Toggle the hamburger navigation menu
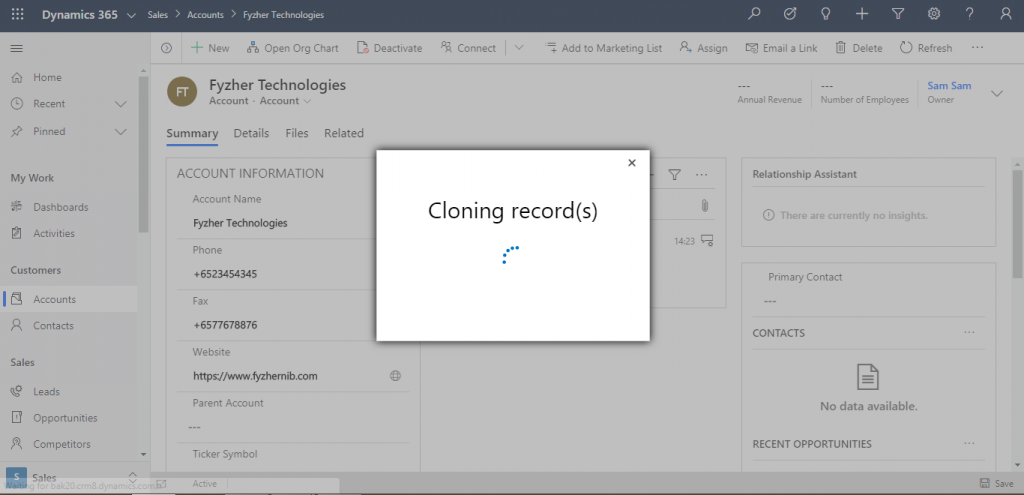The image size is (1024, 495). pos(16,48)
